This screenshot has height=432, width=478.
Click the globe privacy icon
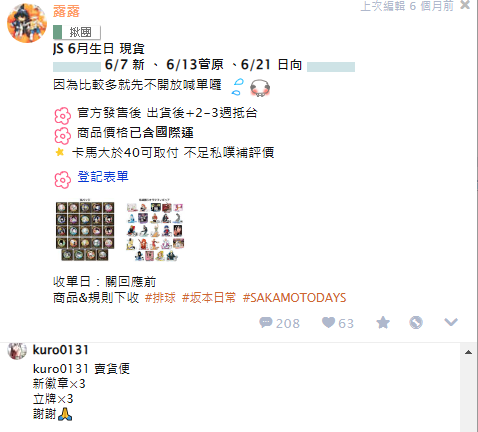click(416, 322)
